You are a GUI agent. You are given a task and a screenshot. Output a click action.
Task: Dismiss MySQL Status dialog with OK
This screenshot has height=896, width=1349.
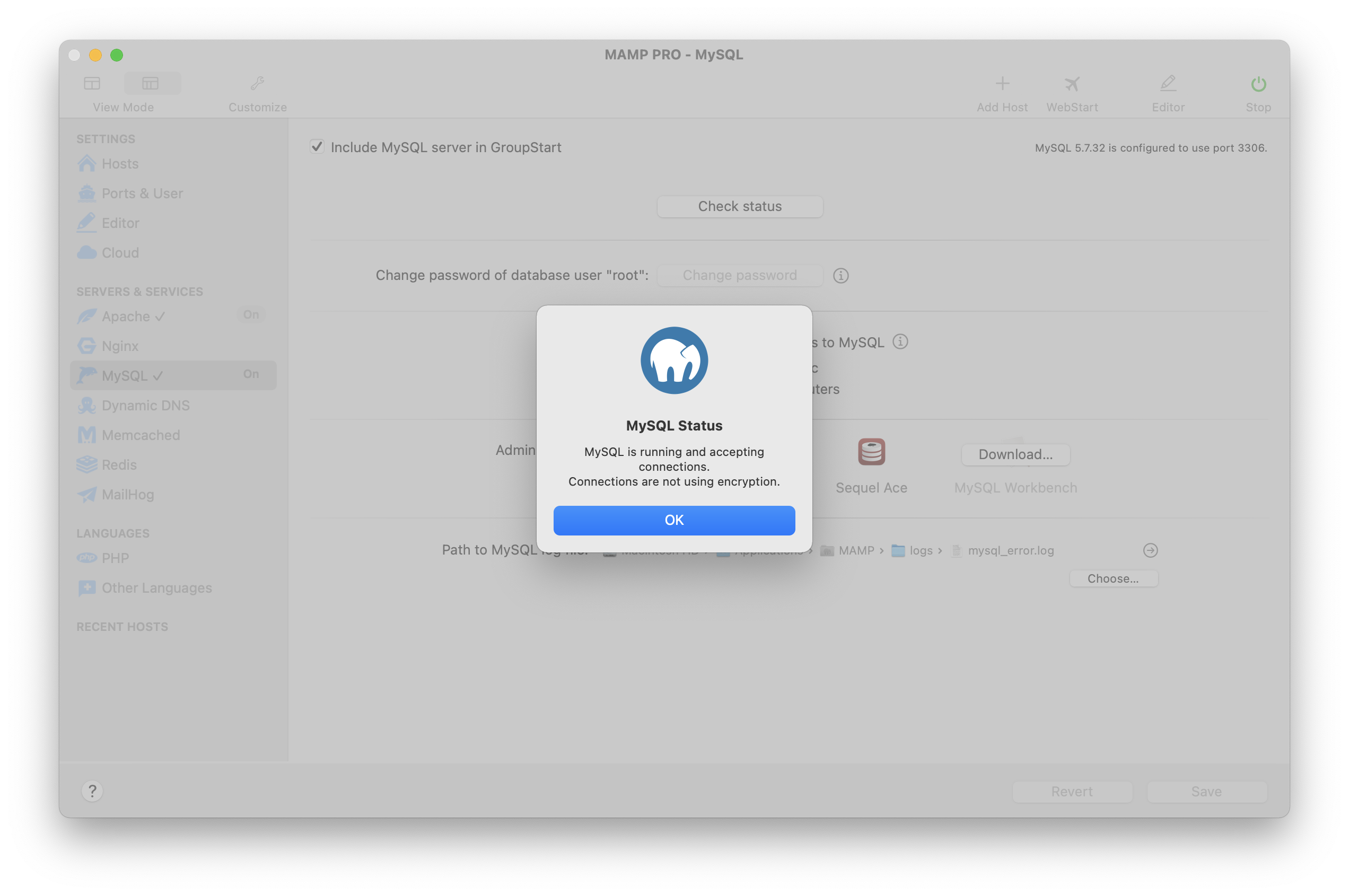674,520
